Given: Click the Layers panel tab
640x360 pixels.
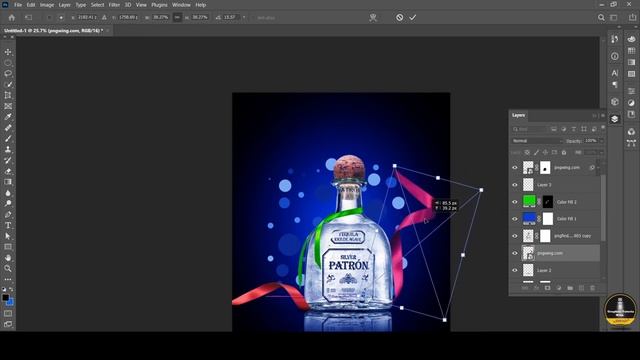Looking at the screenshot, I should click(518, 116).
